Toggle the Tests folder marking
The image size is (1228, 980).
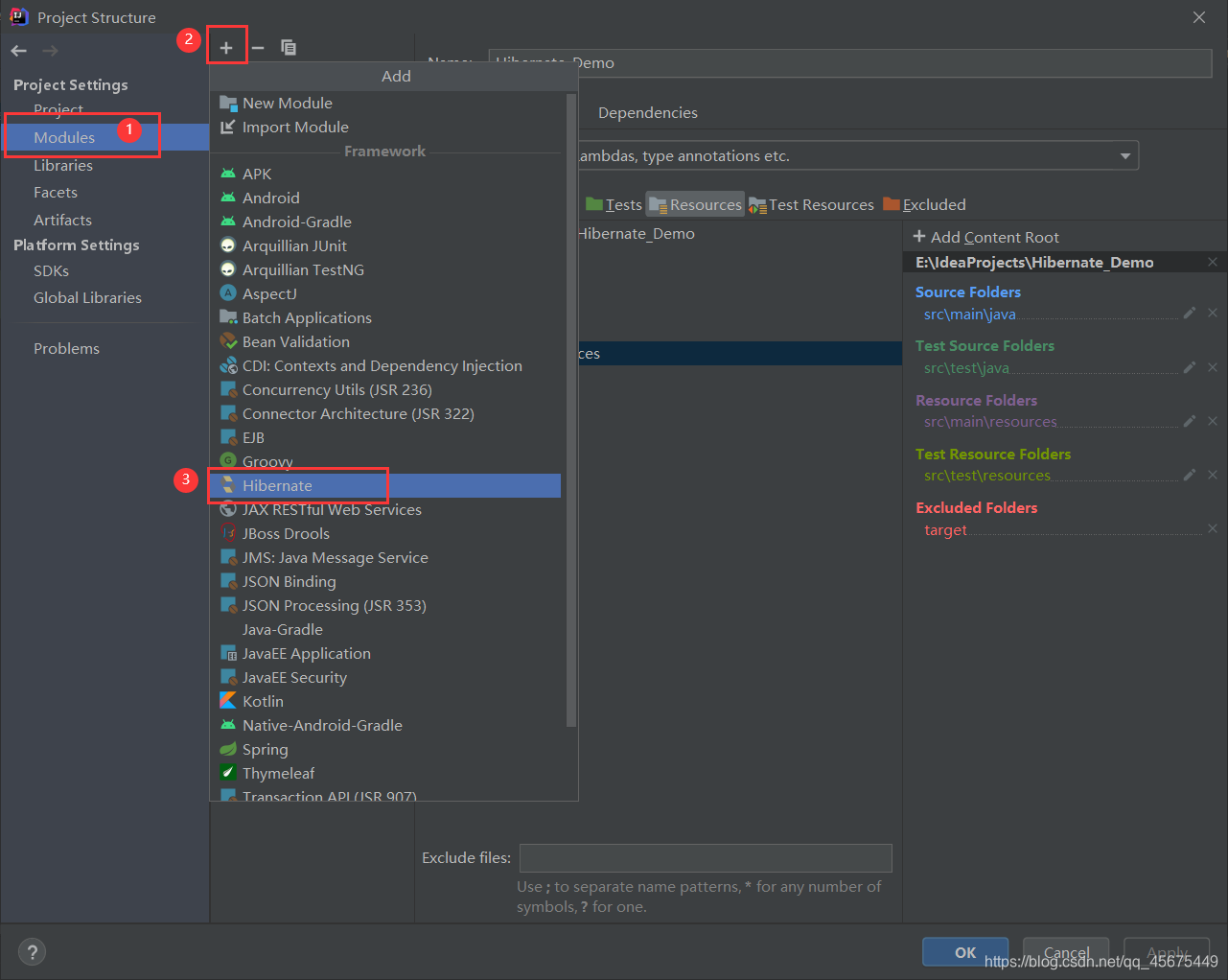click(x=614, y=203)
